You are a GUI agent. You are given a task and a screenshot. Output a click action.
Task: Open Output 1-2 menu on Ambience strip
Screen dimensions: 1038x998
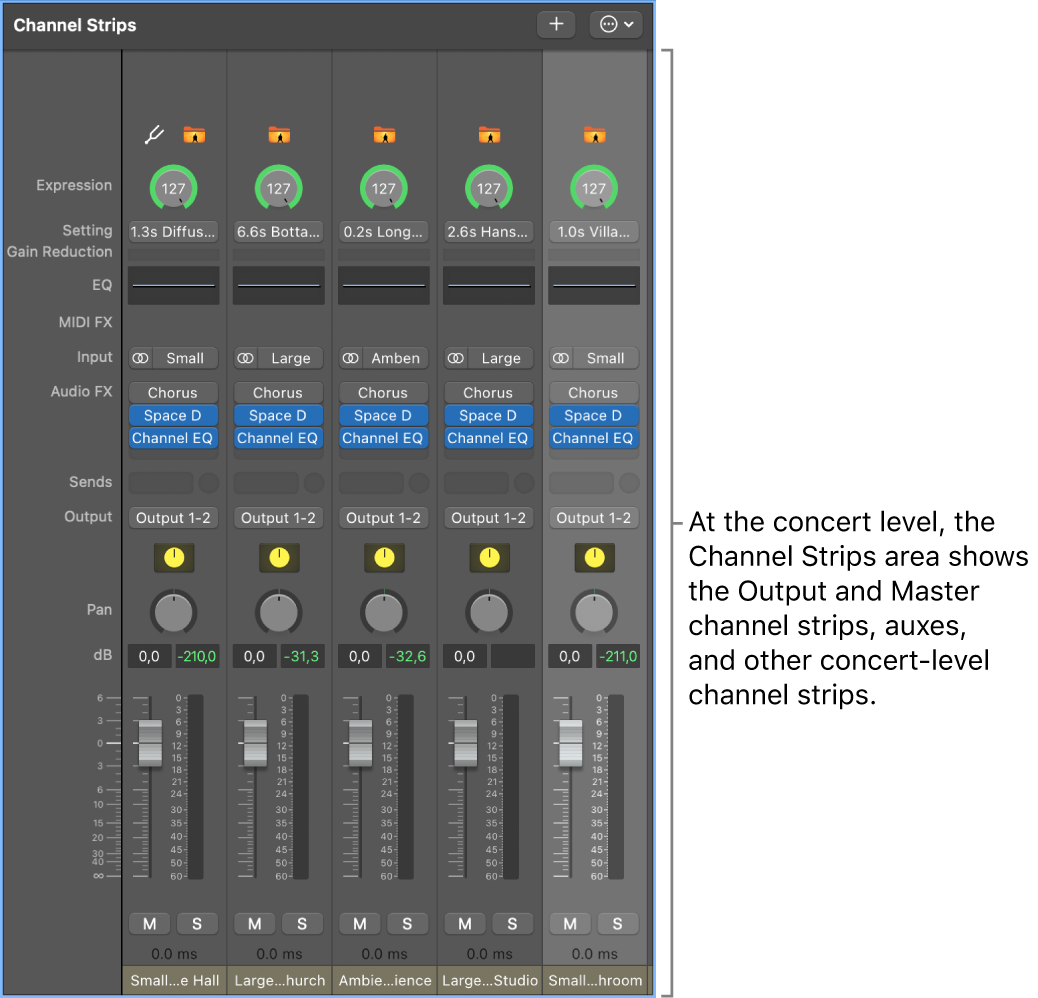tap(383, 518)
